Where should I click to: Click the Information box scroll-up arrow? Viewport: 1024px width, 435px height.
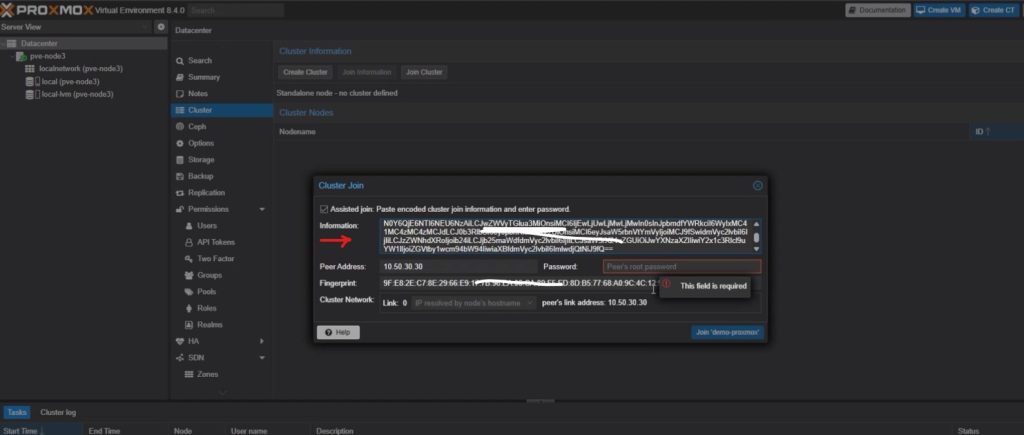pyautogui.click(x=756, y=223)
